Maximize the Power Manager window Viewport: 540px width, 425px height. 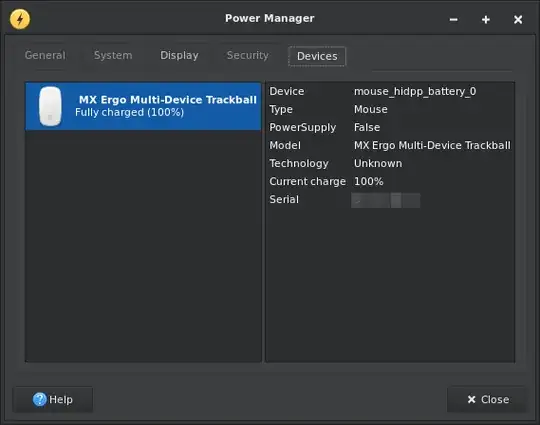[486, 20]
